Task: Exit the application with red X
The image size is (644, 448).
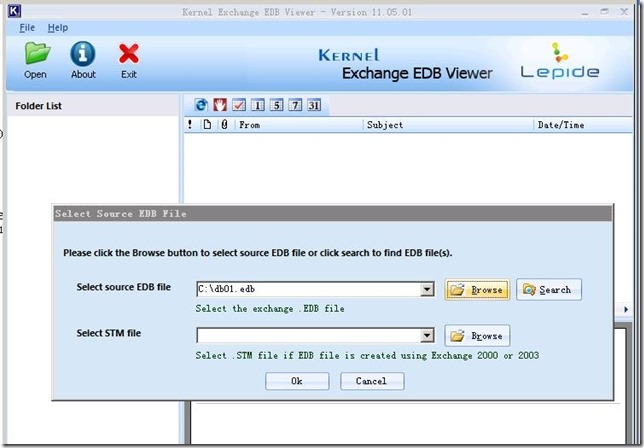Action: pyautogui.click(x=129, y=61)
